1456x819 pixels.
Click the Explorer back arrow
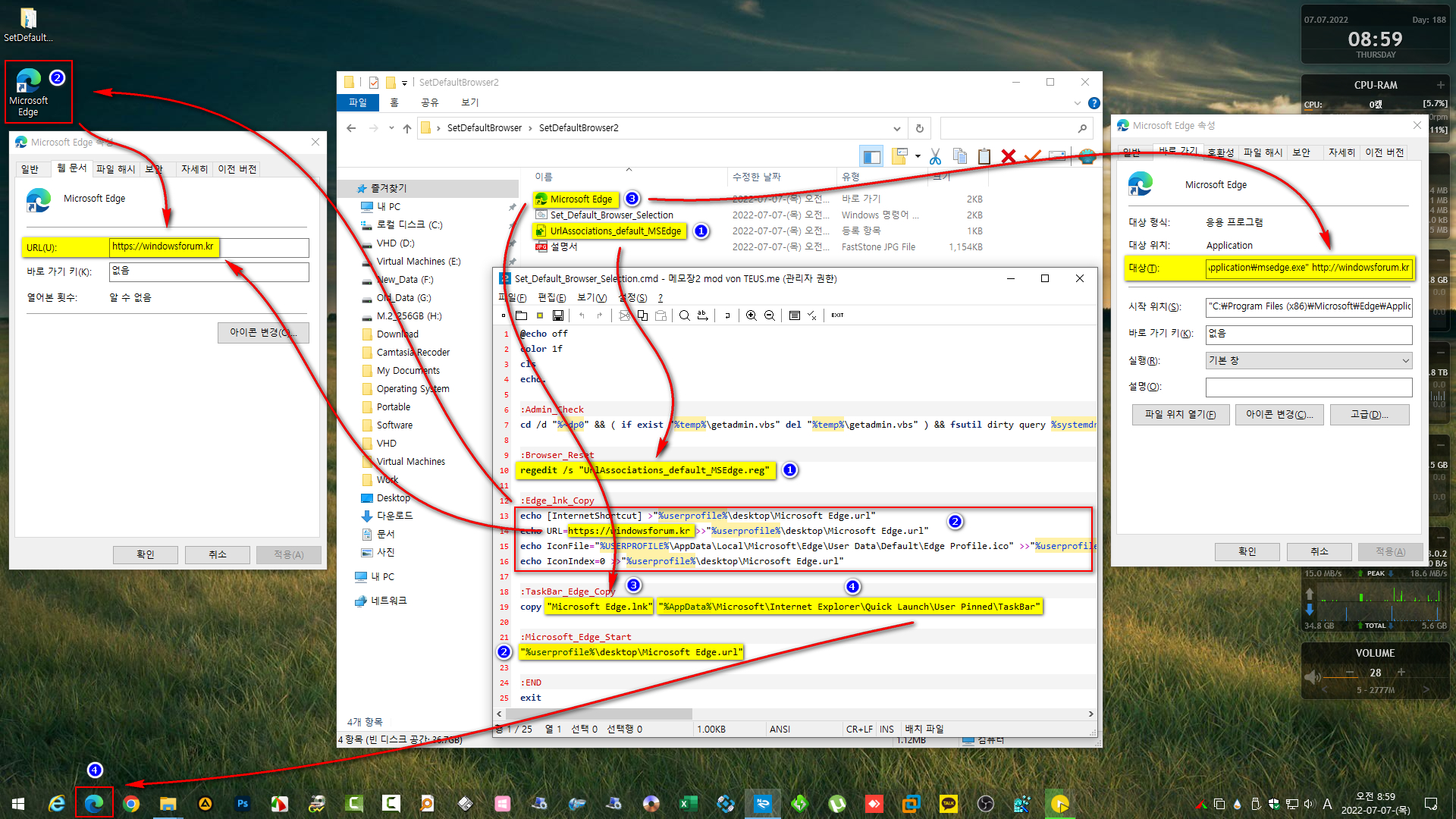(351, 128)
